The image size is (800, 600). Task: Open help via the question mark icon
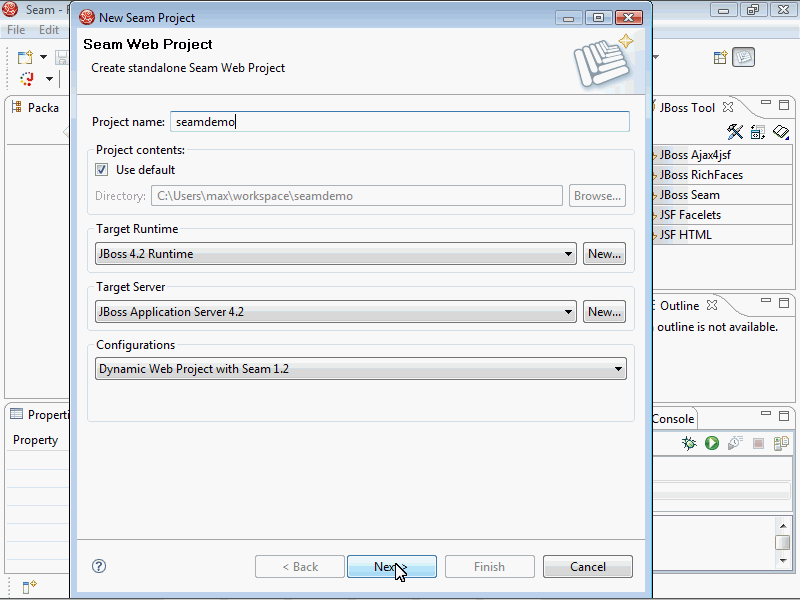pyautogui.click(x=99, y=566)
